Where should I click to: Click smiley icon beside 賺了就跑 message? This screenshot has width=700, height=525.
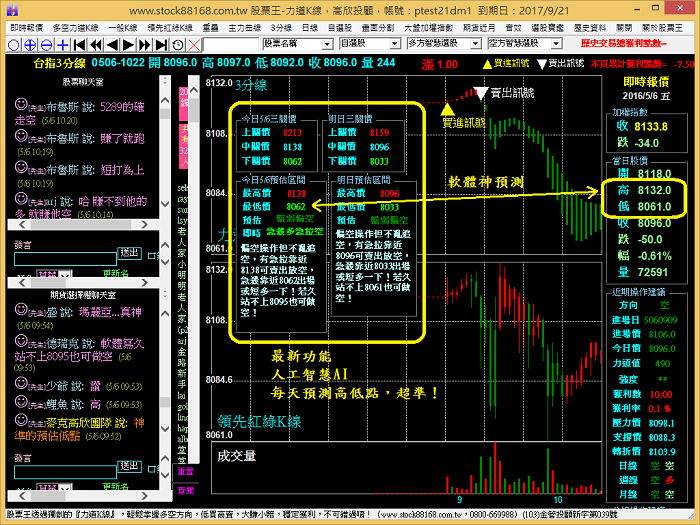pyautogui.click(x=21, y=136)
